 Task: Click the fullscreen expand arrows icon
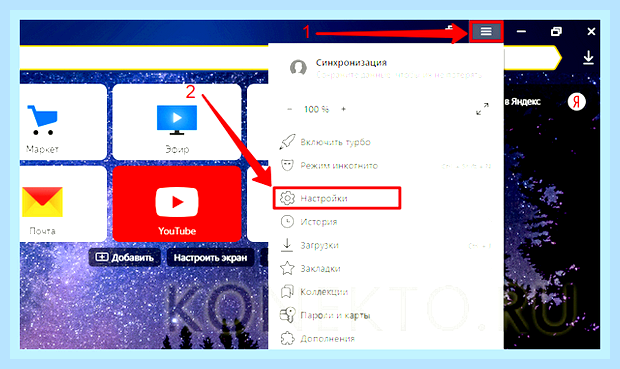click(482, 108)
